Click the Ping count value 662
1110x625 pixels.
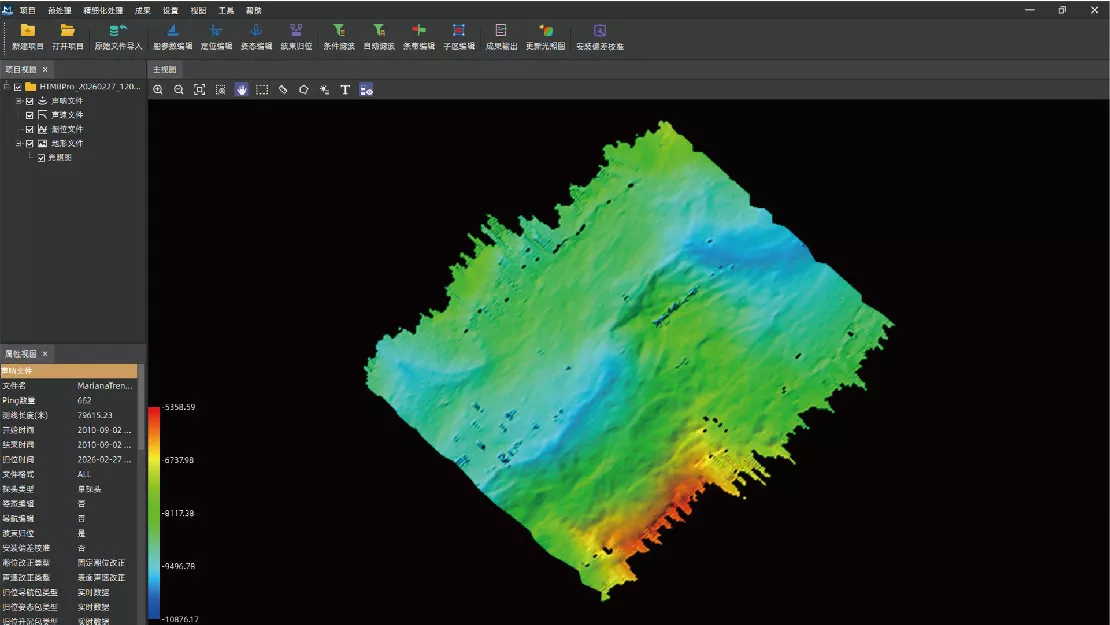click(84, 401)
